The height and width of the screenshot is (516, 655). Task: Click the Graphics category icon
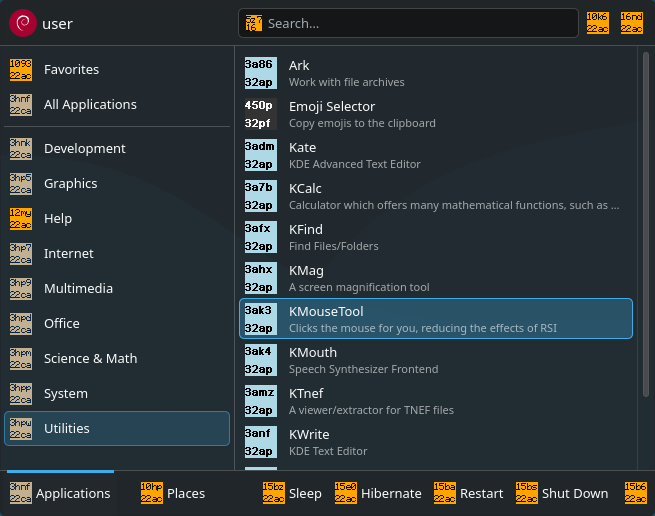[x=21, y=184]
